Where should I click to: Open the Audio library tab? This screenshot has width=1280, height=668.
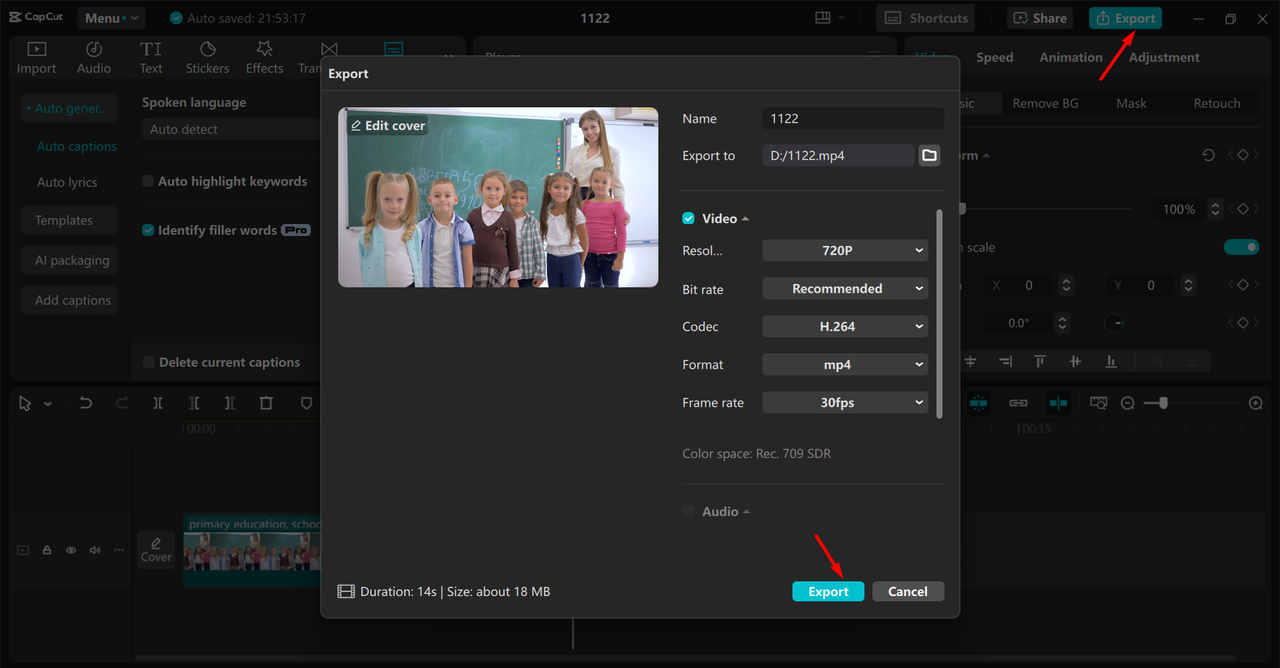tap(94, 58)
